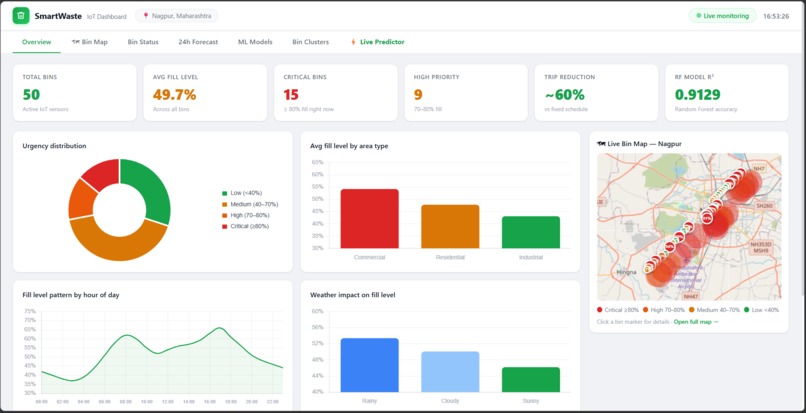Click the blue Rainy bar
This screenshot has width=806, height=413.
point(370,365)
